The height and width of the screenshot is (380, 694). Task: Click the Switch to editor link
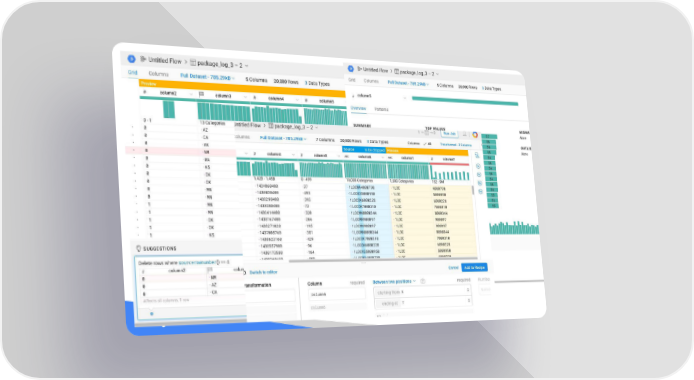263,273
